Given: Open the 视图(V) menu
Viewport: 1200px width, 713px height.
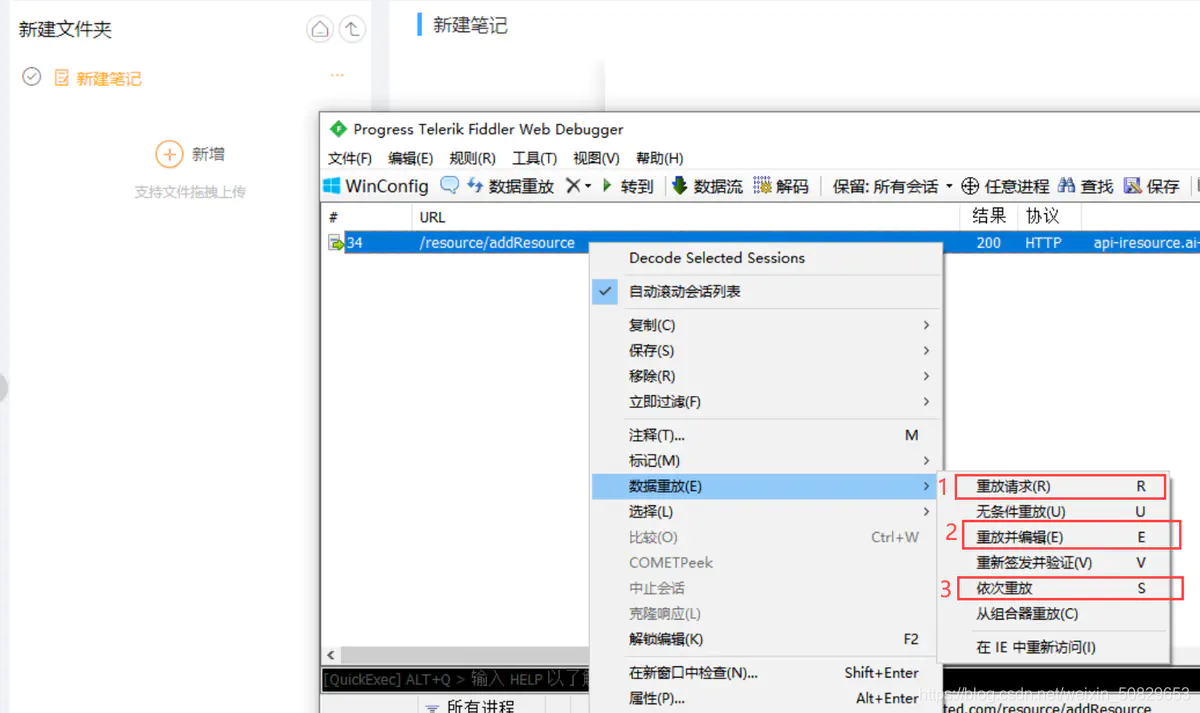Looking at the screenshot, I should [x=596, y=158].
